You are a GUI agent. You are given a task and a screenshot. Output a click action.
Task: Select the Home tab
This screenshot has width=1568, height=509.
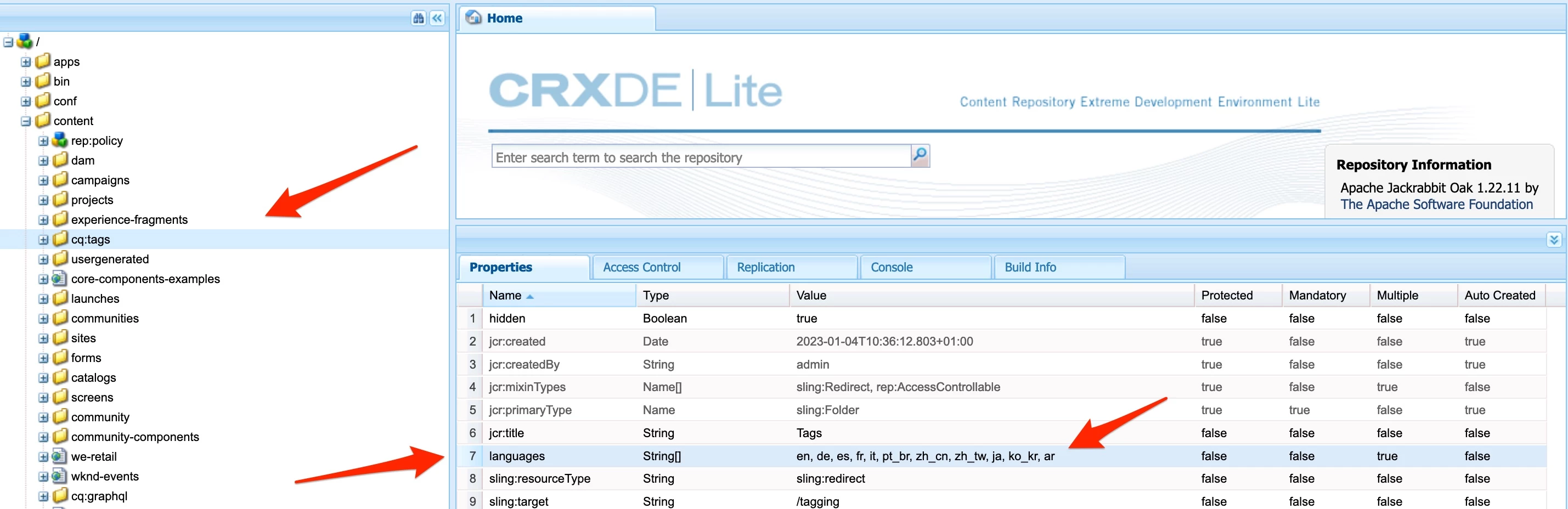tap(557, 18)
